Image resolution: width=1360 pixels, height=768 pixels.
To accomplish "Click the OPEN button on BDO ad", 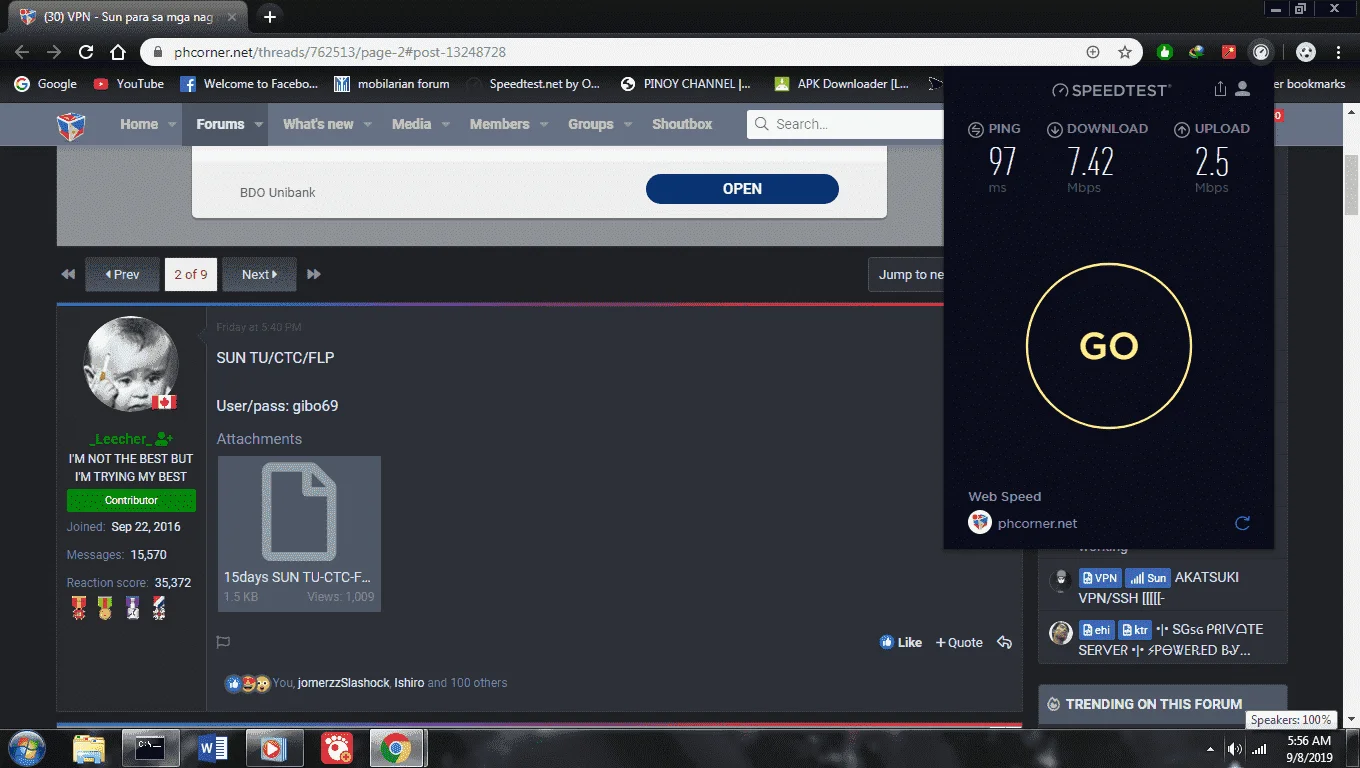I will tap(742, 188).
